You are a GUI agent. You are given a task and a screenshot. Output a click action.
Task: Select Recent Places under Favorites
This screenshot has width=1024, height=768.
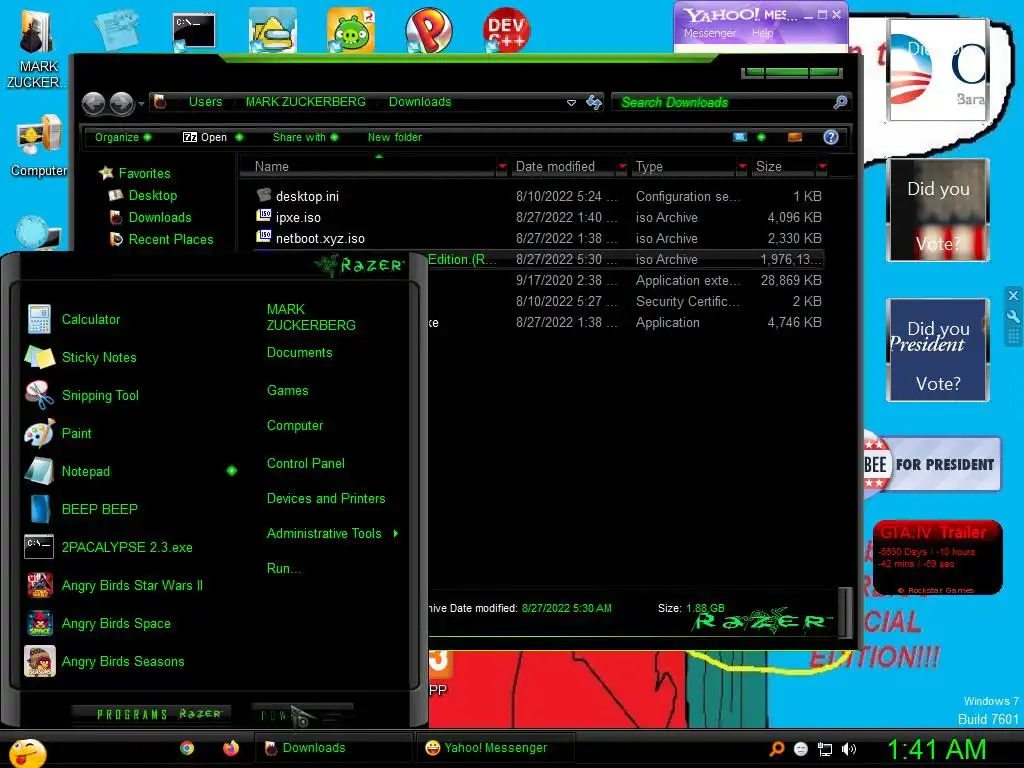[x=170, y=239]
